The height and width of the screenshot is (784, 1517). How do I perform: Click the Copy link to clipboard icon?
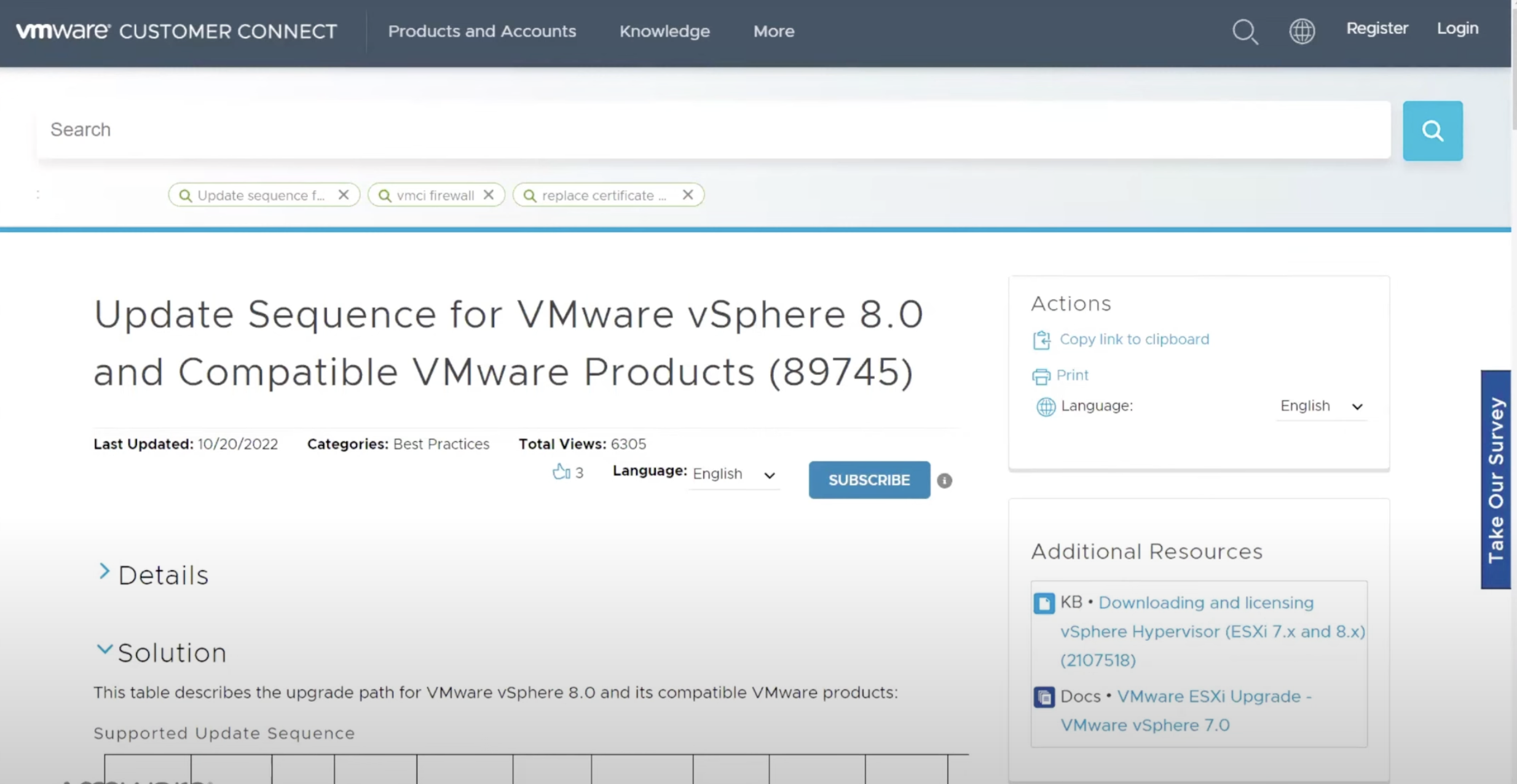[1041, 340]
